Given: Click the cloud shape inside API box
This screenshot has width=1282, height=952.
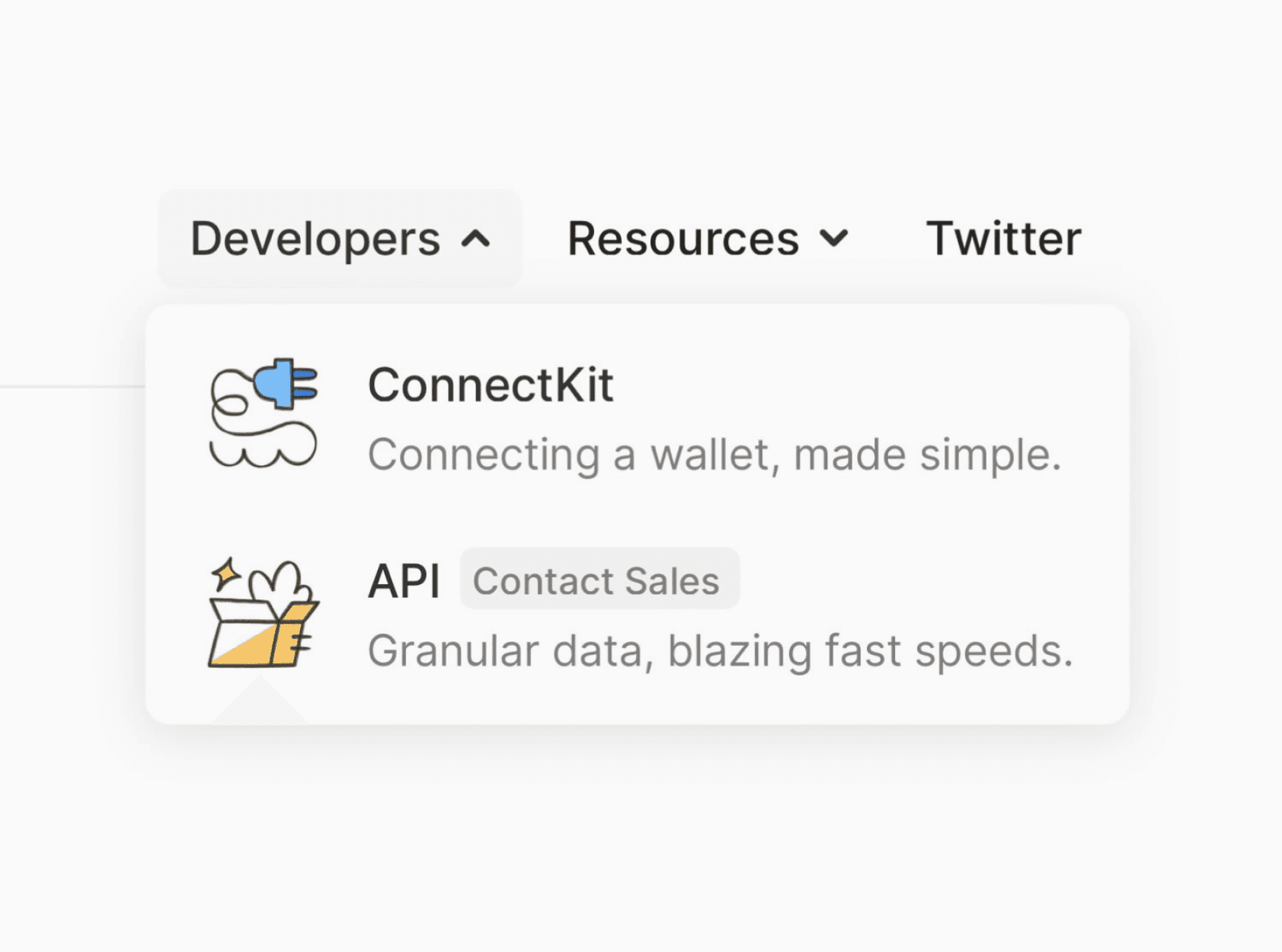Looking at the screenshot, I should point(280,584).
